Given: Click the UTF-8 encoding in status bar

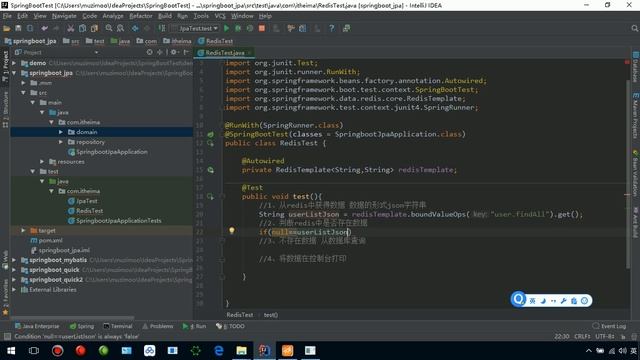Looking at the screenshot, I should [x=605, y=336].
